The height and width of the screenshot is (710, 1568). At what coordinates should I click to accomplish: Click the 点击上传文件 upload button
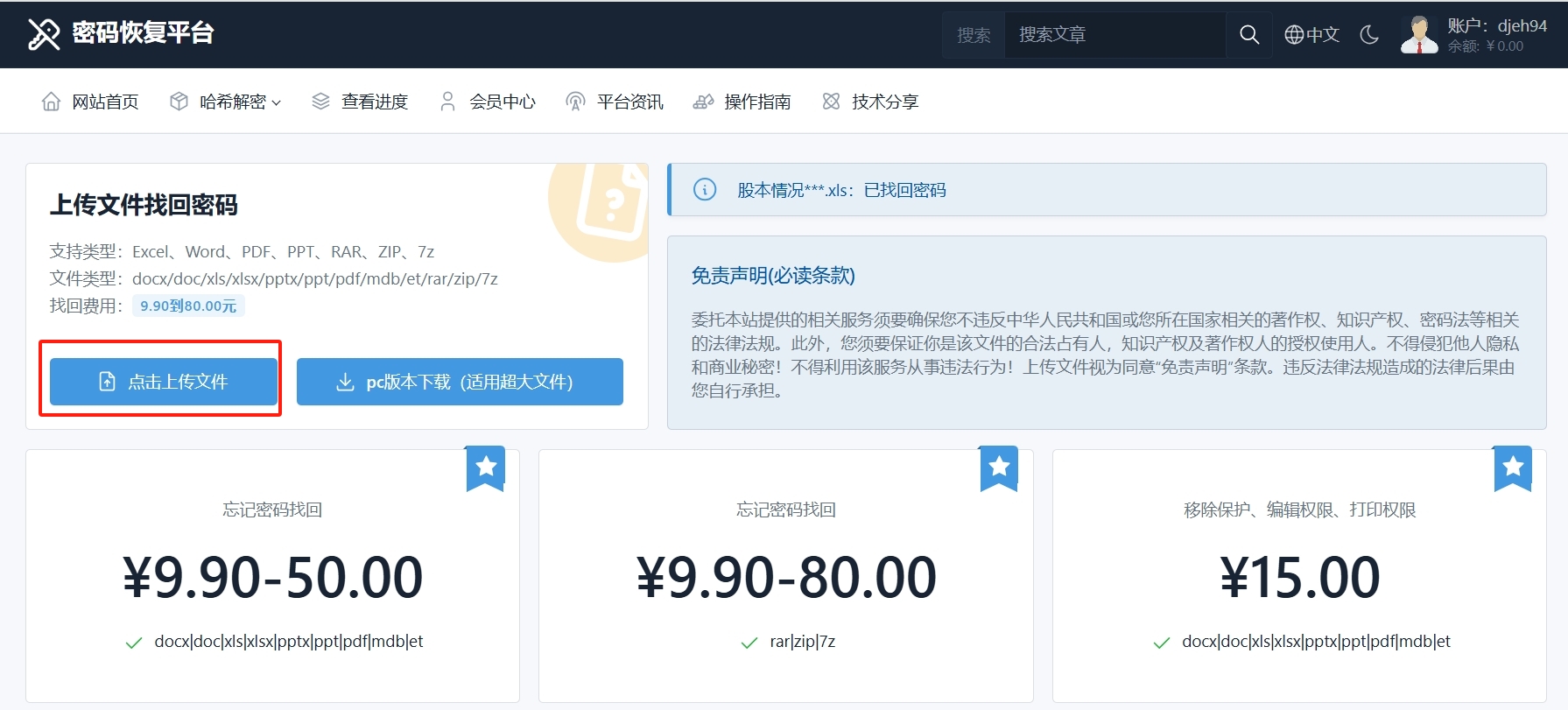click(164, 382)
